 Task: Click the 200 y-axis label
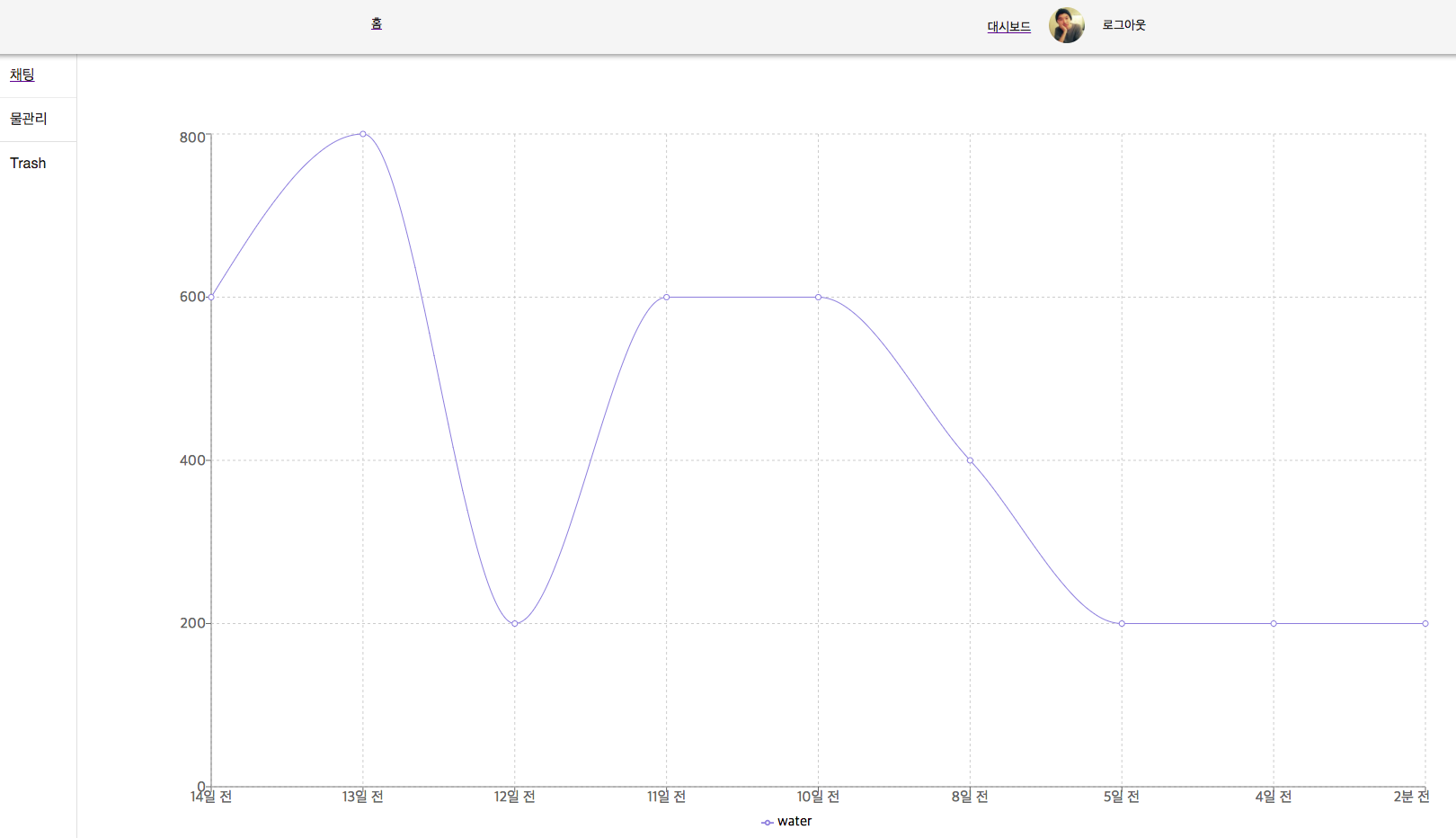click(192, 623)
